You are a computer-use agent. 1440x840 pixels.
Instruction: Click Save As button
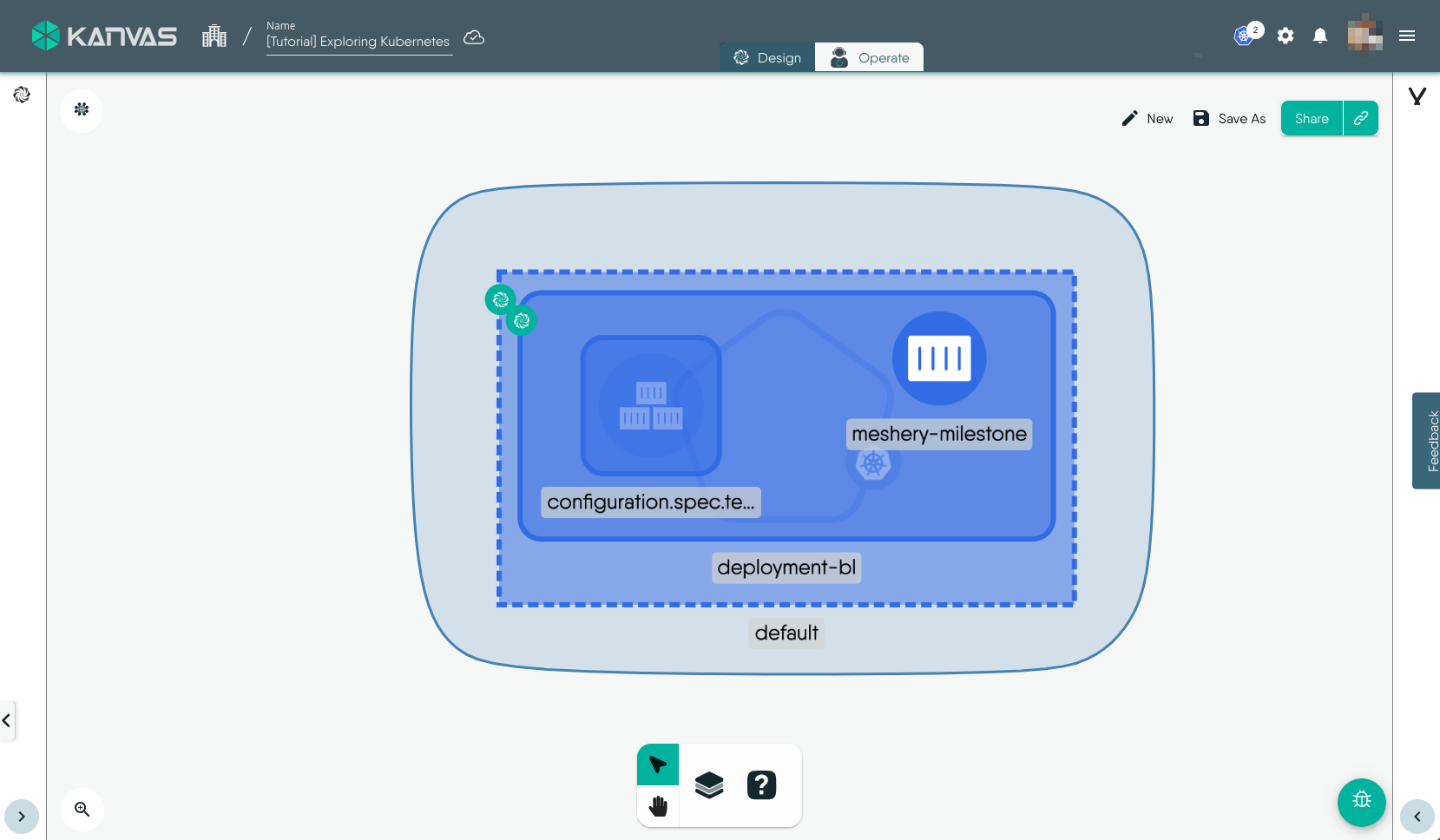tap(1230, 119)
